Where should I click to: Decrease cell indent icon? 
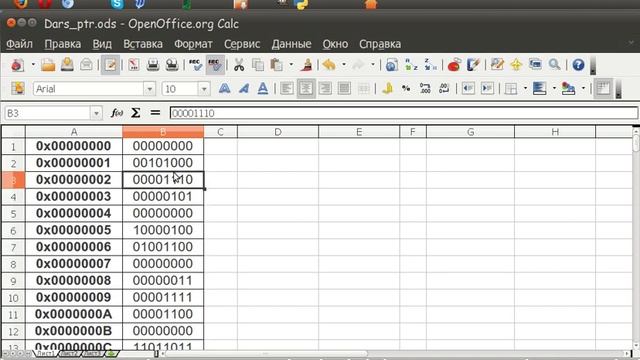click(x=468, y=89)
